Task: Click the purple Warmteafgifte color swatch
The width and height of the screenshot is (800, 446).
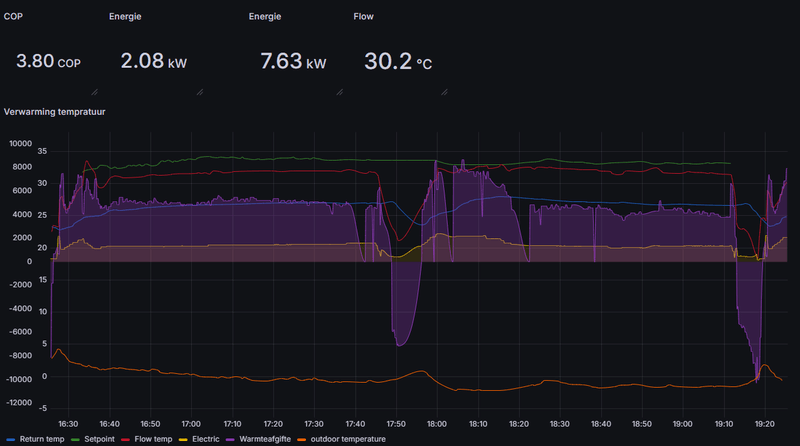Action: 230,440
